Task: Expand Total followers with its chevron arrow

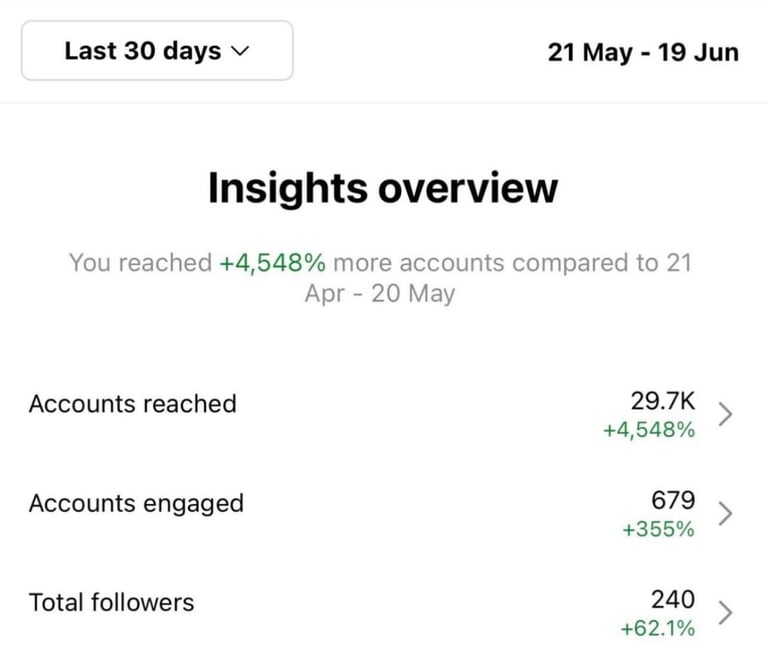Action: tap(726, 612)
